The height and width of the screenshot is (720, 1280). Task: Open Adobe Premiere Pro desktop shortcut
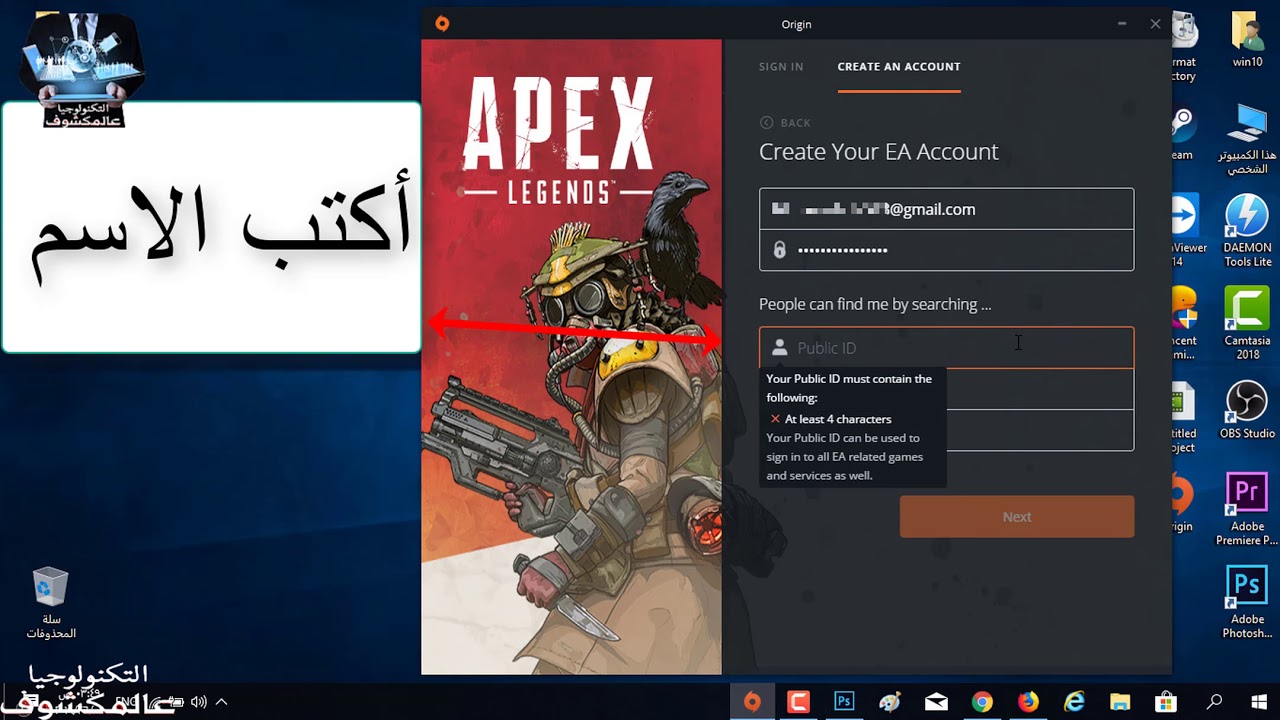point(1247,510)
